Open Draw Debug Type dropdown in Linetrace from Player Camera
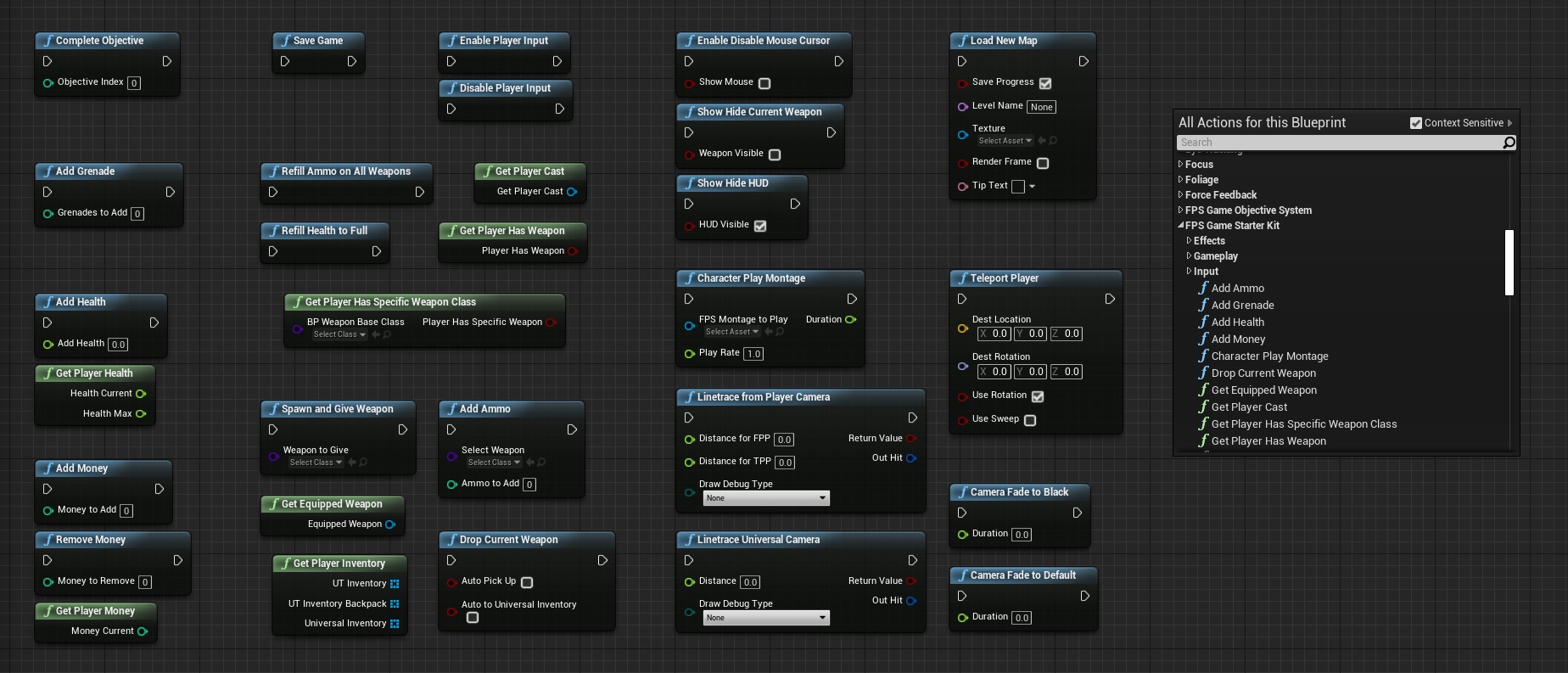 pyautogui.click(x=765, y=498)
